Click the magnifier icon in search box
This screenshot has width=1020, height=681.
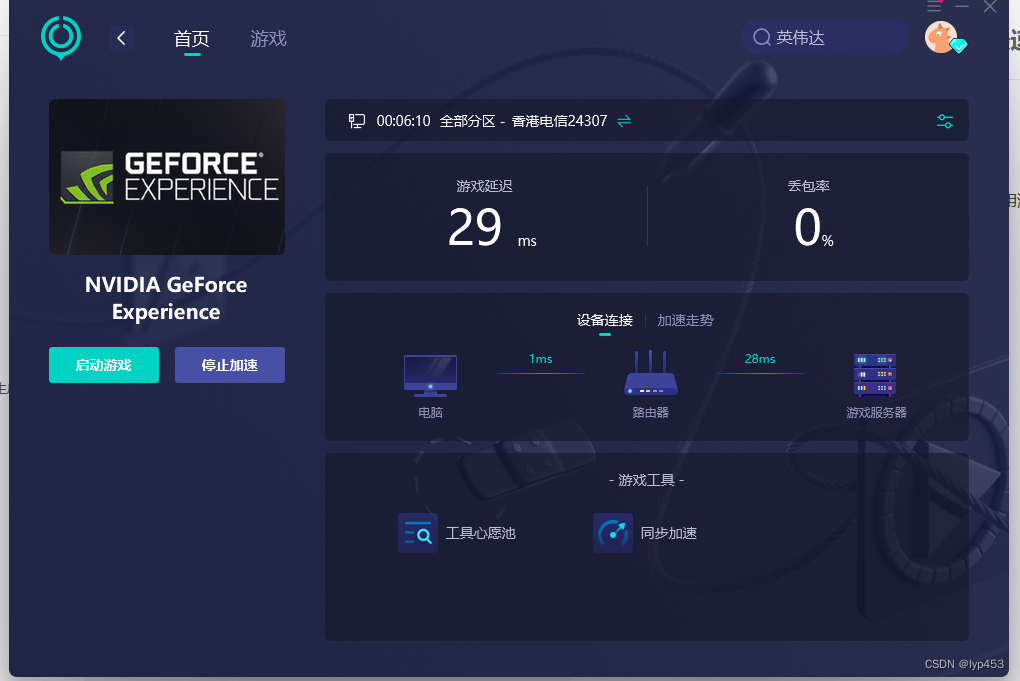coord(762,37)
